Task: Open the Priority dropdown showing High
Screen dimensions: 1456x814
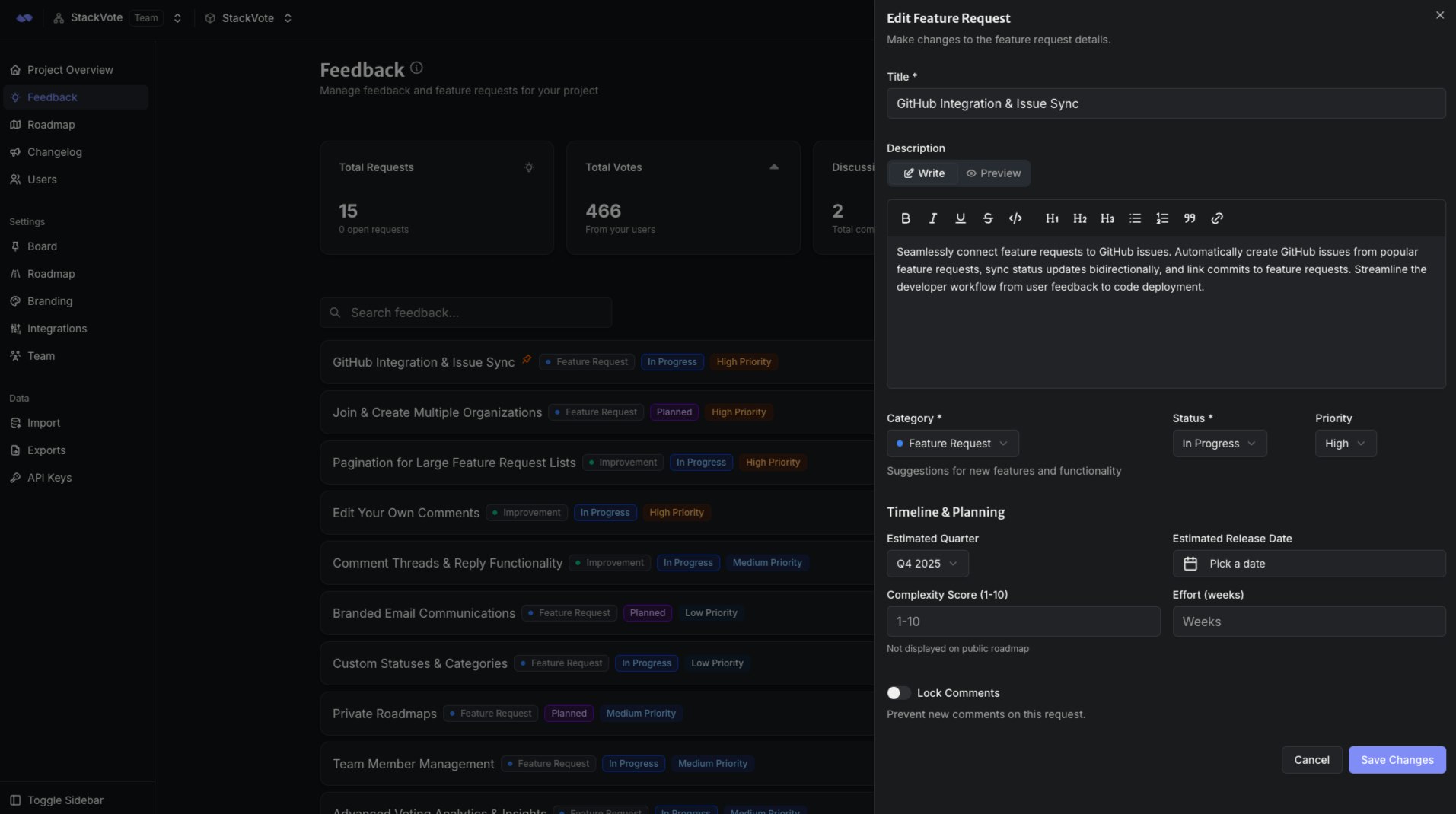Action: [1346, 444]
